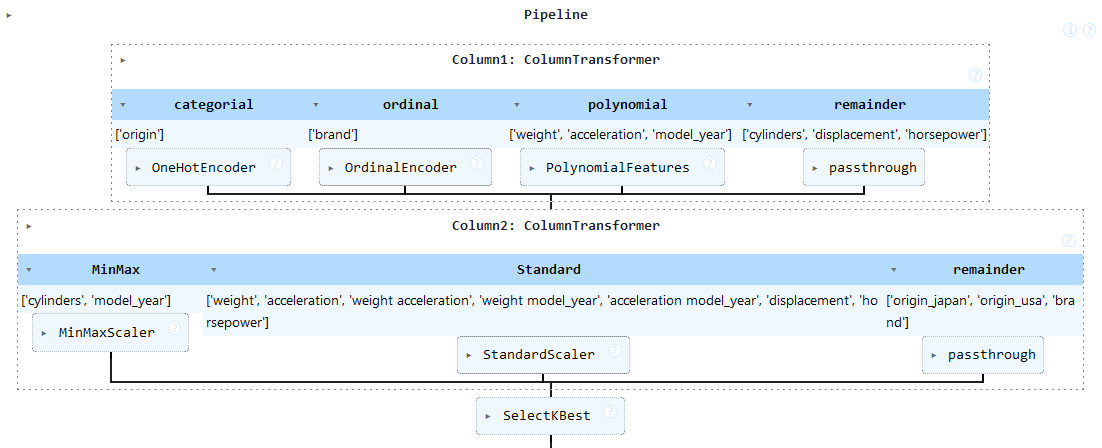The image size is (1102, 448).
Task: Click the OrdinalEncoder help icon
Action: pyautogui.click(x=476, y=163)
